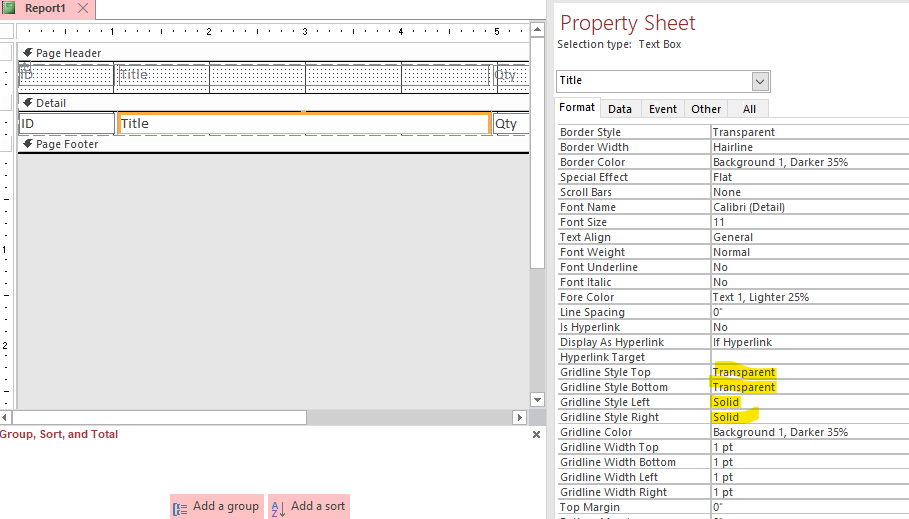Select the Detail section bar
The height and width of the screenshot is (519, 909).
point(274,103)
